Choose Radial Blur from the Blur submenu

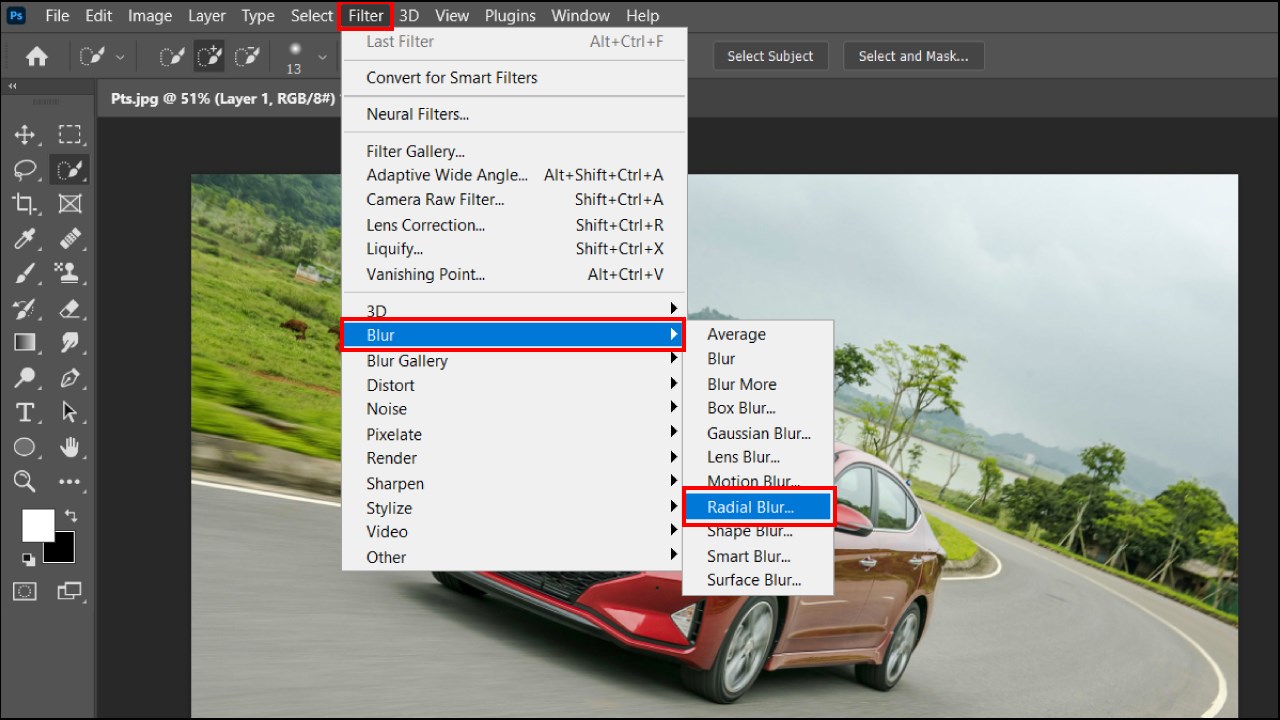[753, 507]
